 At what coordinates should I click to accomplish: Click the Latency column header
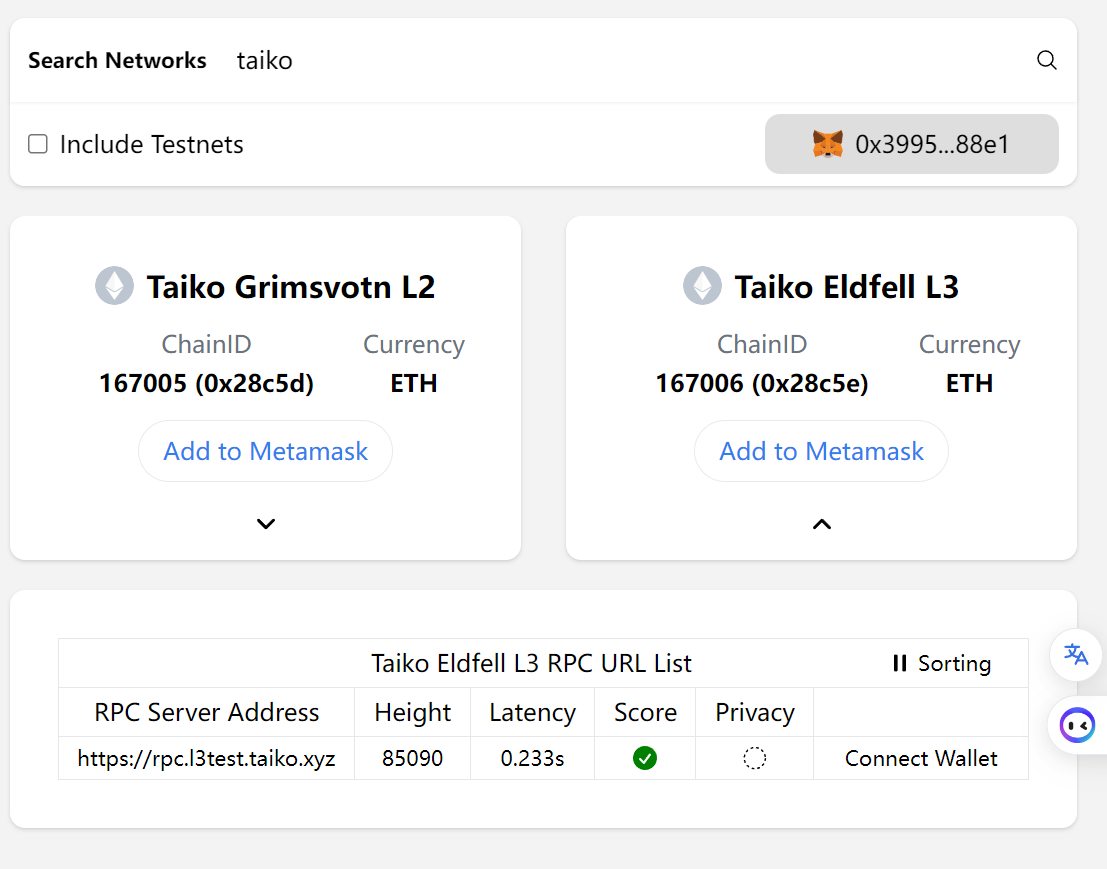pos(532,712)
